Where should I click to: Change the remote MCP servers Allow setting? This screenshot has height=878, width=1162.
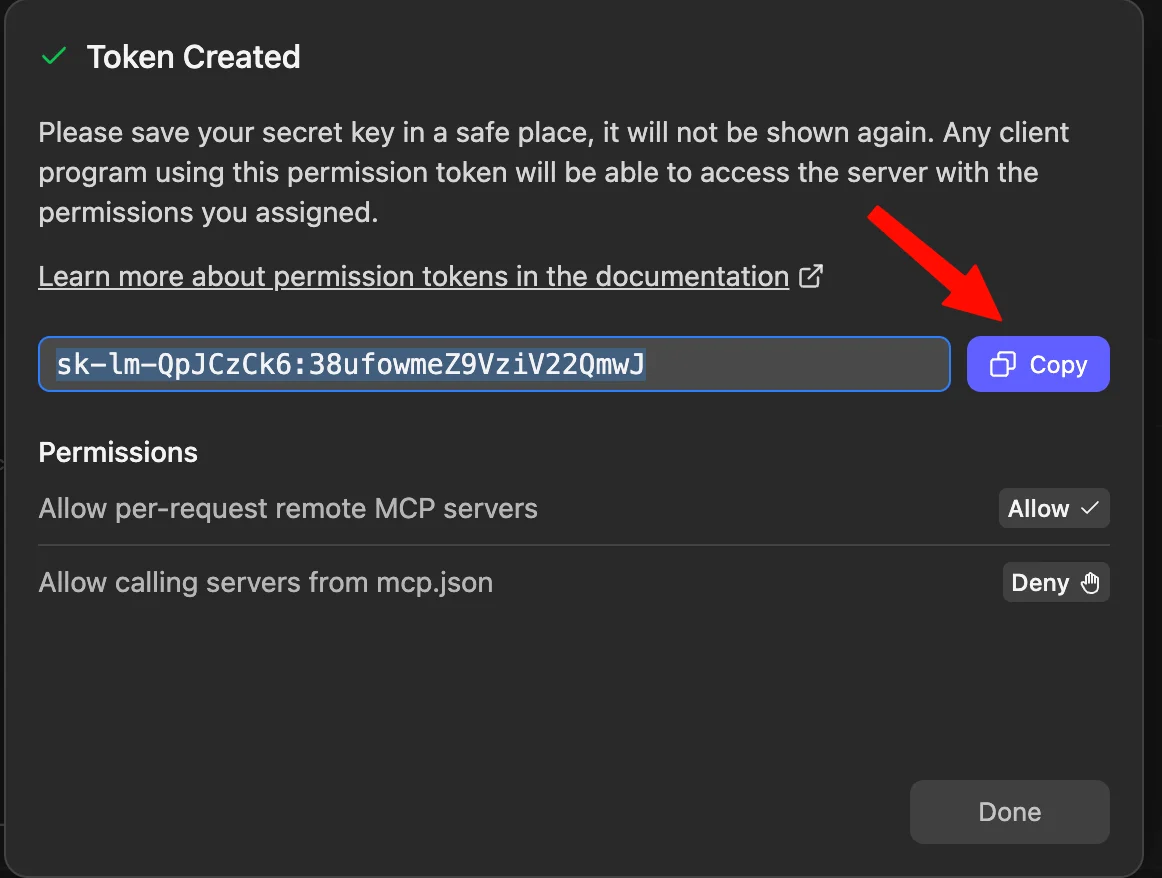[1054, 508]
